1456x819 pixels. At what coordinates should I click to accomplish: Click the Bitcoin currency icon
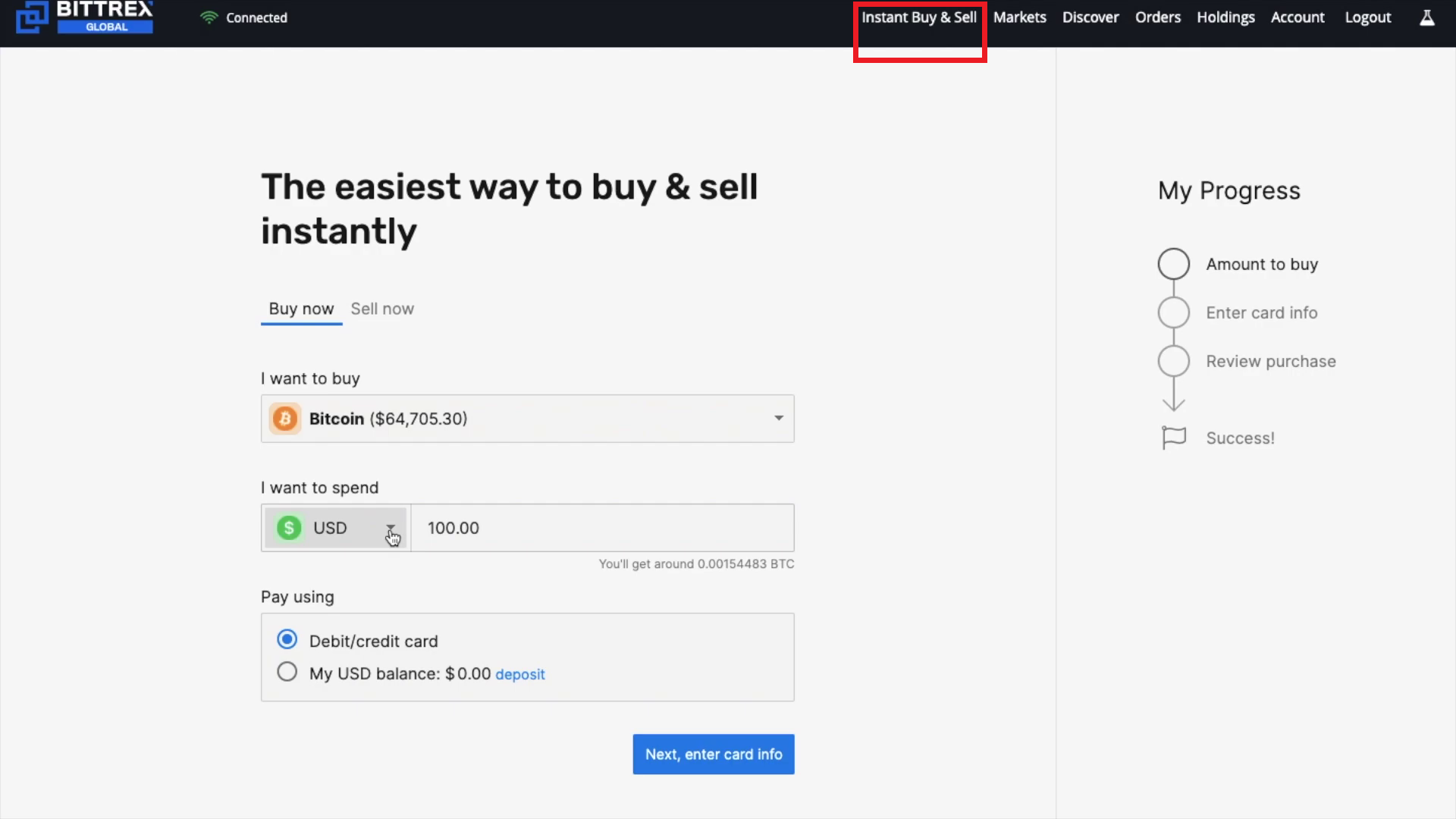coord(286,418)
